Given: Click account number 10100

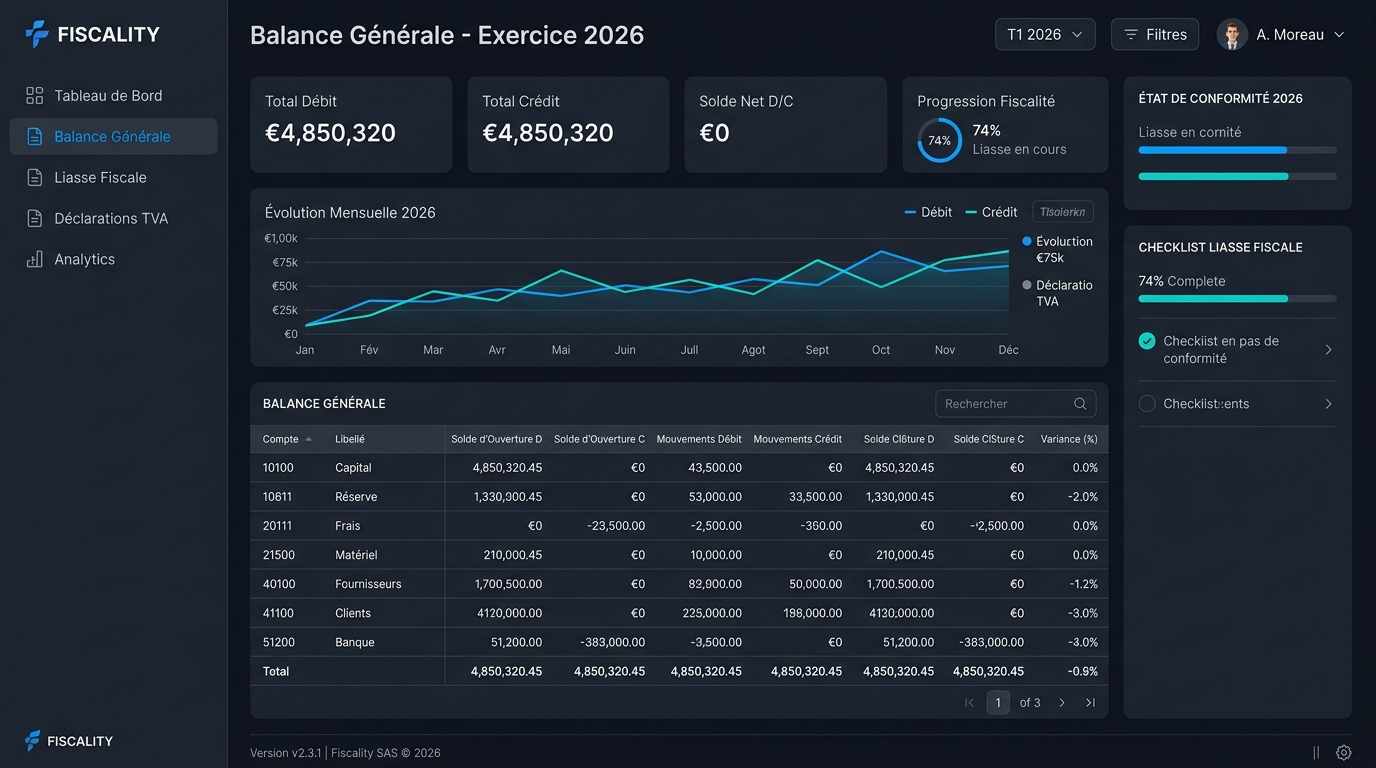Looking at the screenshot, I should coord(278,468).
